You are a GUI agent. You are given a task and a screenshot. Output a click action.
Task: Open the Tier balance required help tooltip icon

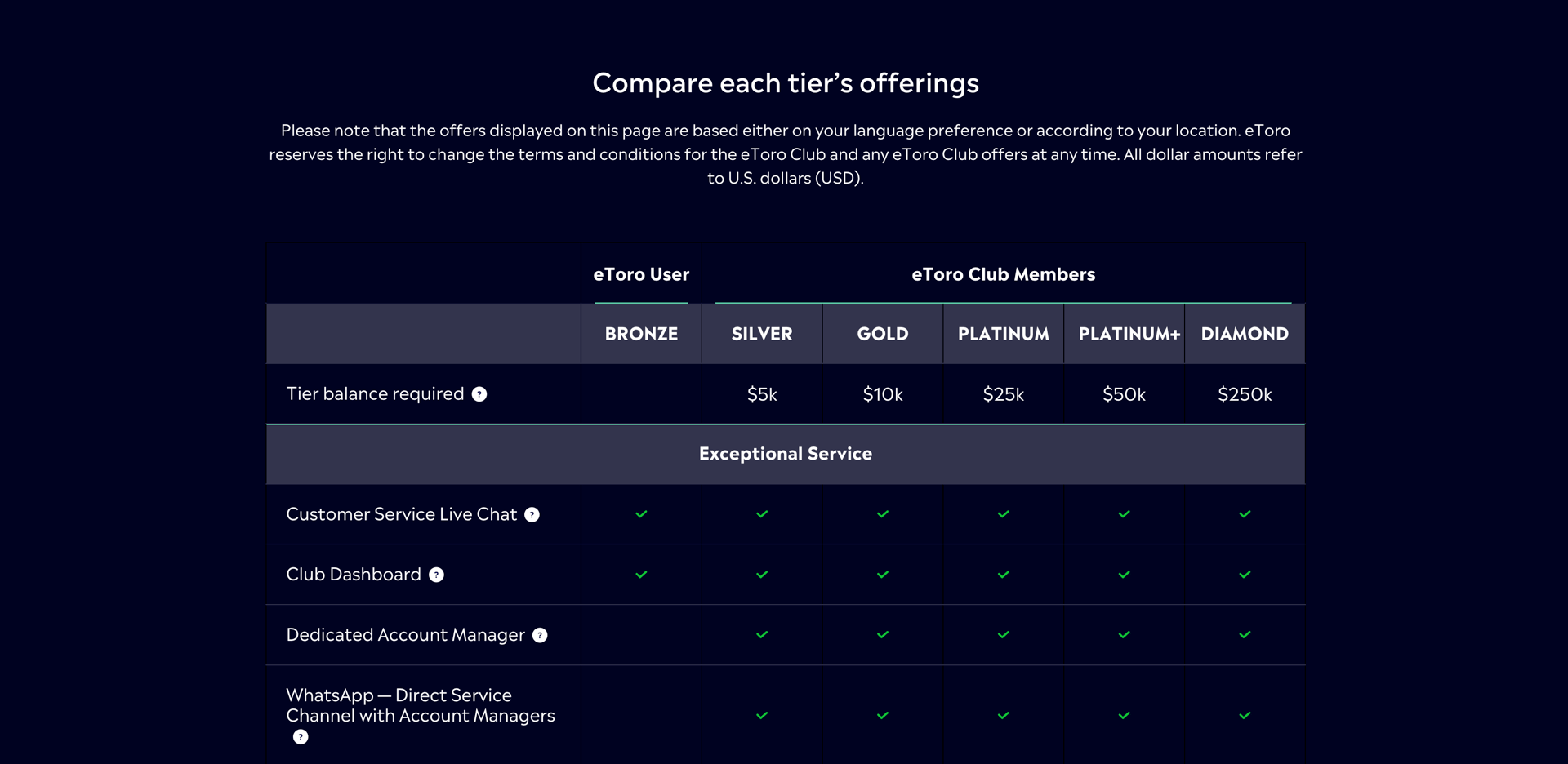click(479, 394)
